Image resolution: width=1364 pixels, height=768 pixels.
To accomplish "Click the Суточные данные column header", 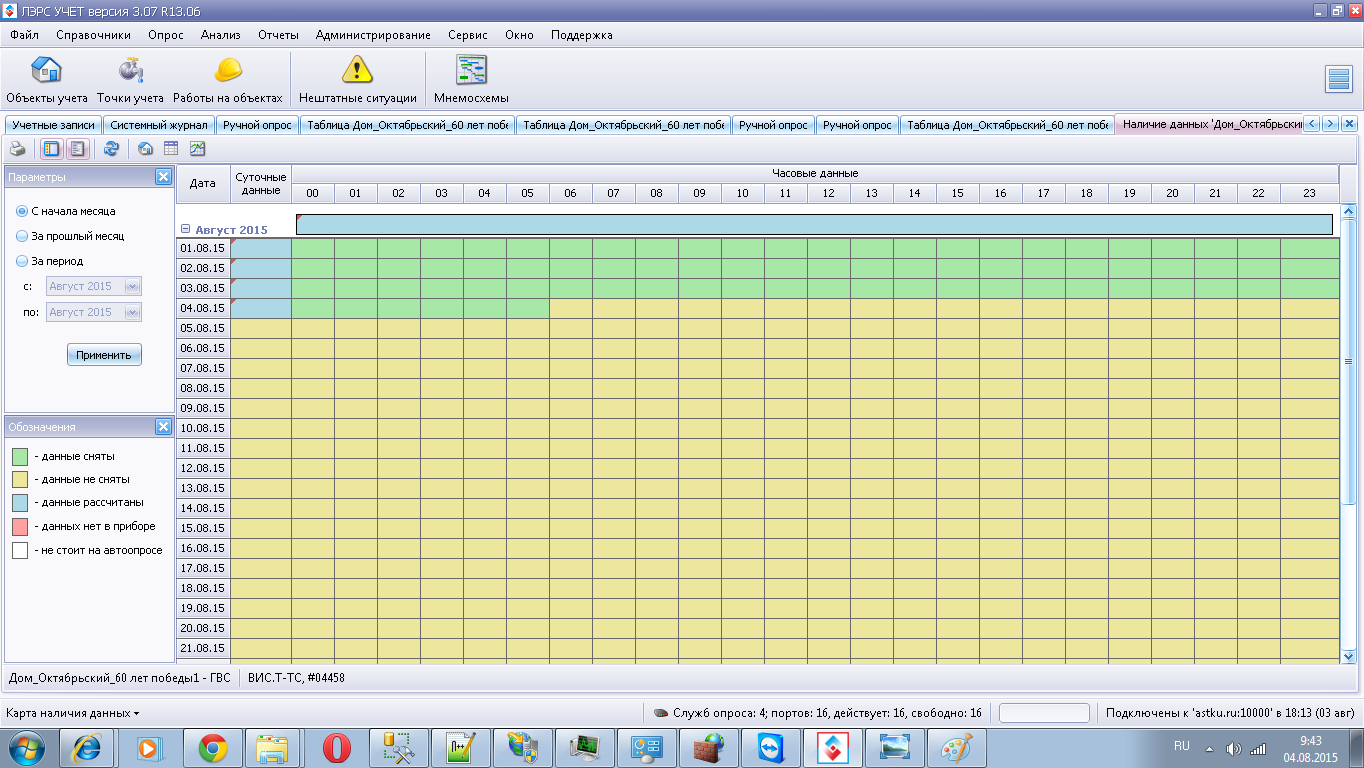I will 261,184.
